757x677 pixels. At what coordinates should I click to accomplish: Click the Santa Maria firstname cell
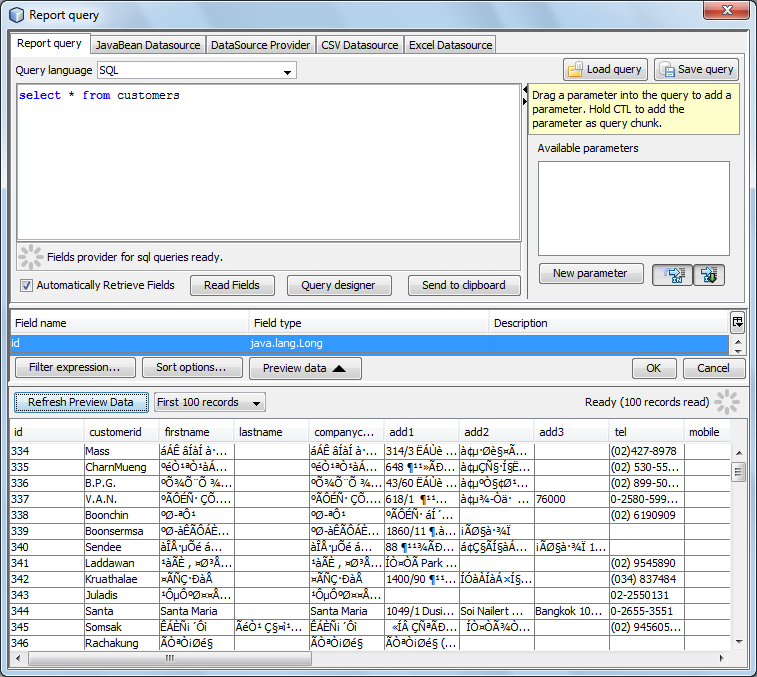coord(196,611)
